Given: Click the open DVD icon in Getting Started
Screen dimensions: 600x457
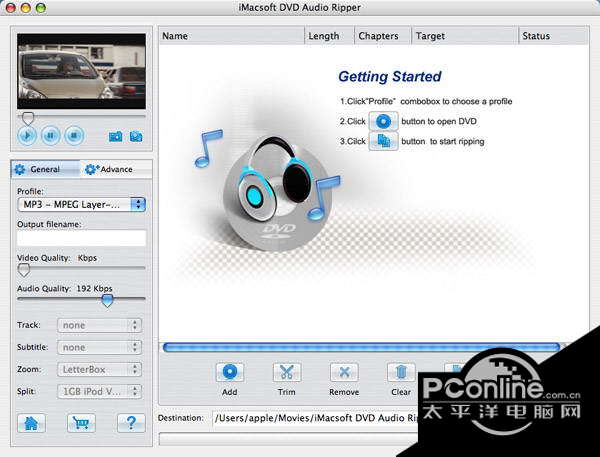Looking at the screenshot, I should coord(383,121).
